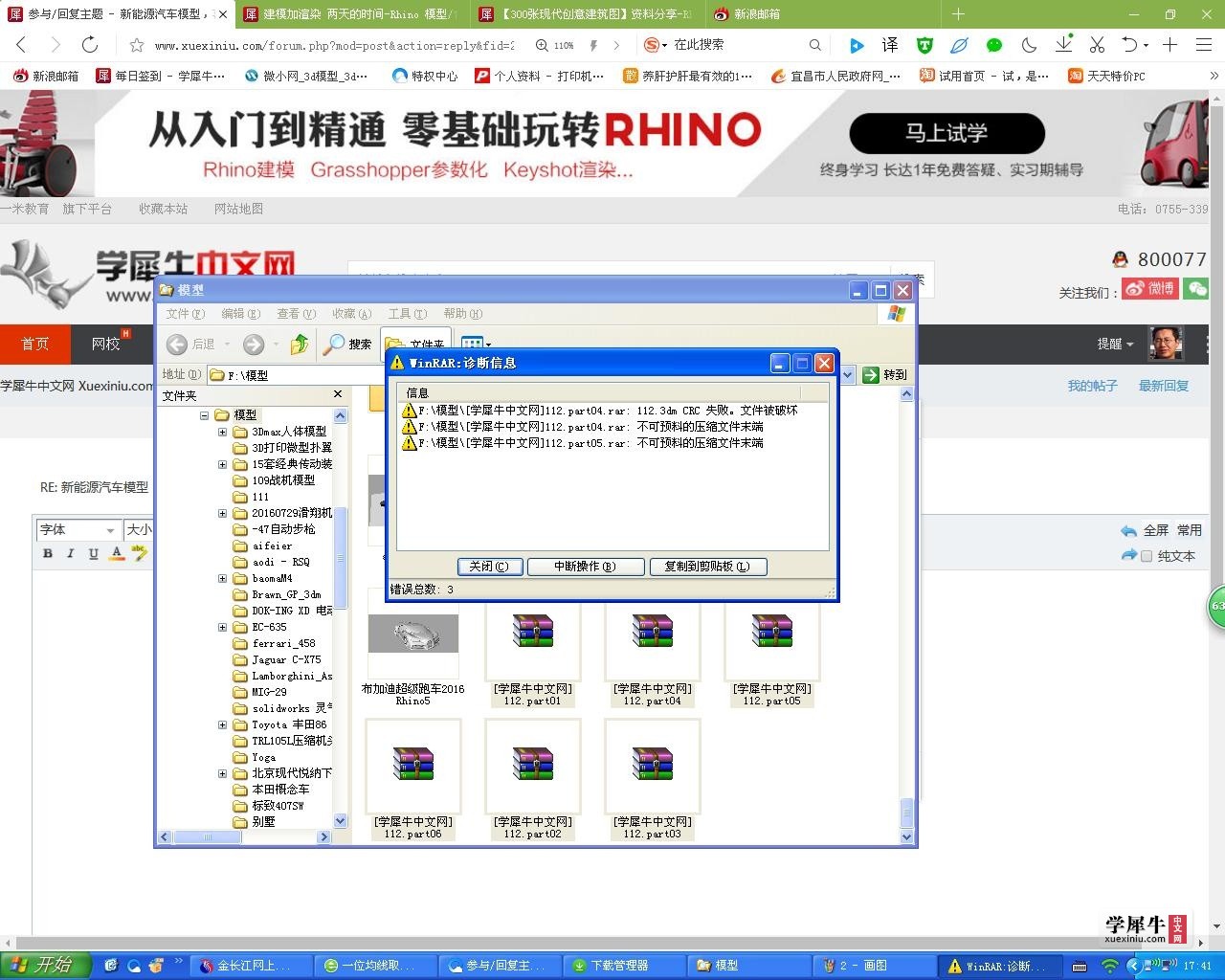Toggle bold in reply editor
The height and width of the screenshot is (980, 1225).
click(48, 553)
